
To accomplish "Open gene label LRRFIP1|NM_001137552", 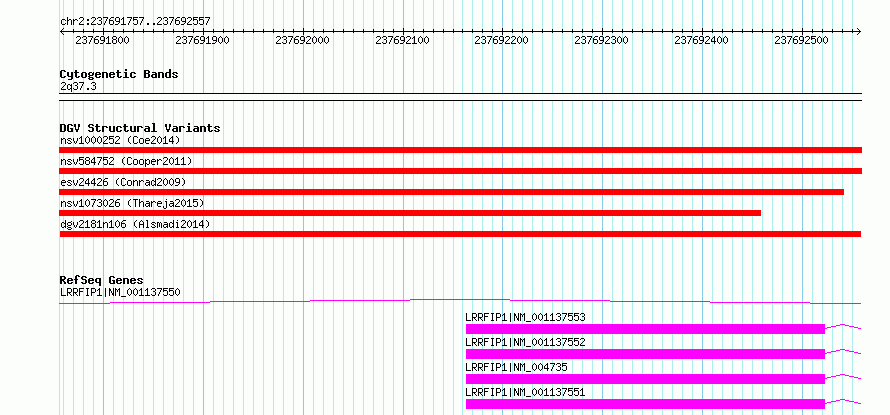I will tap(525, 342).
